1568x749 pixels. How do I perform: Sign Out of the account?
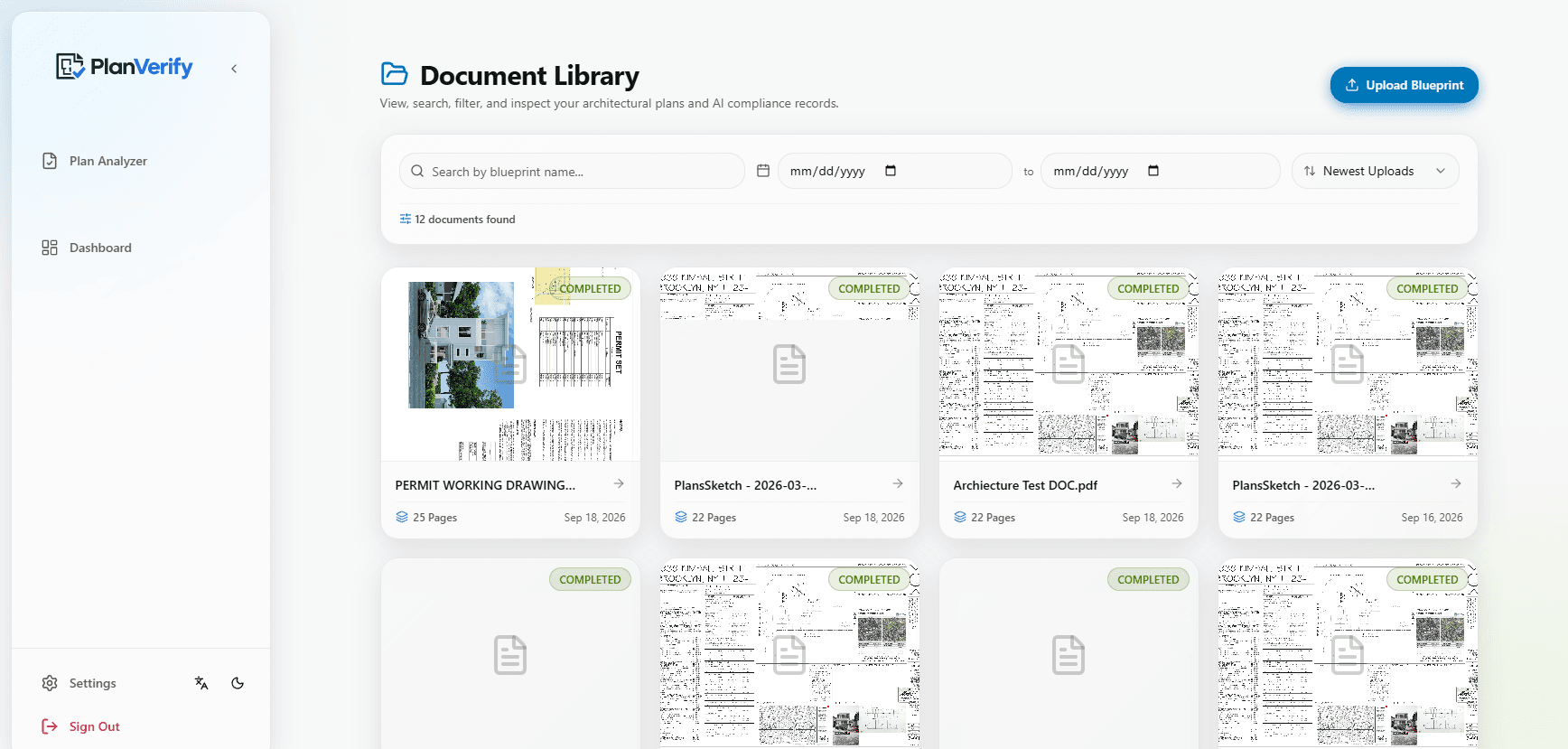click(81, 726)
